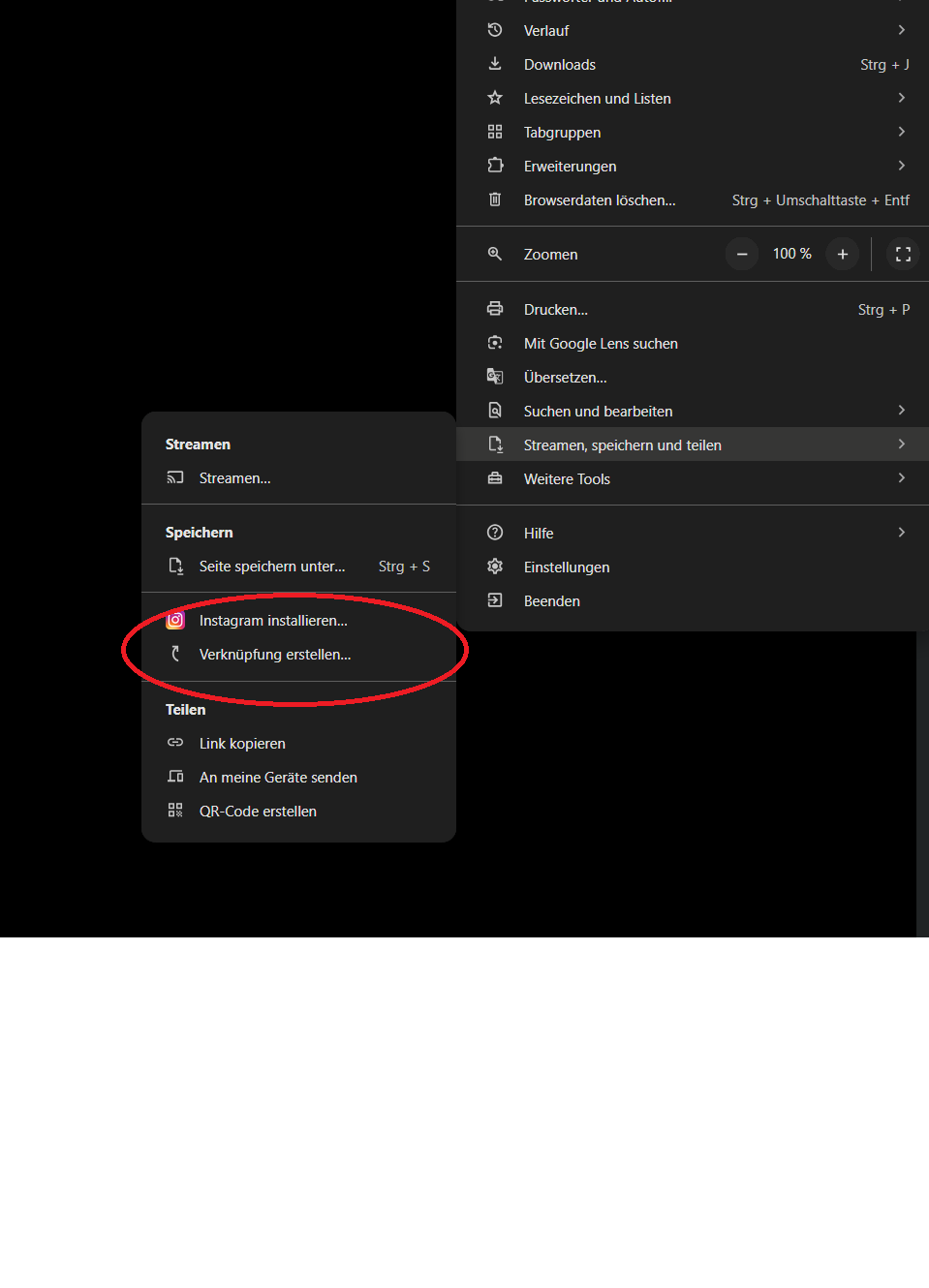Click the Weitere Tools toolbox icon
The image size is (929, 1288).
pos(495,478)
